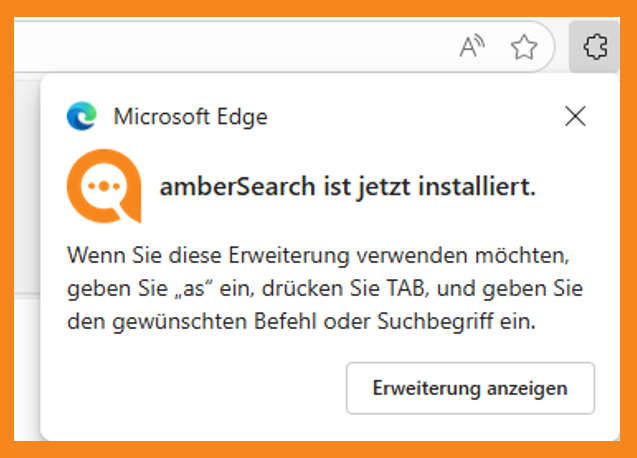This screenshot has height=458, width=637.
Task: Add page to favorites with star icon
Action: [524, 47]
